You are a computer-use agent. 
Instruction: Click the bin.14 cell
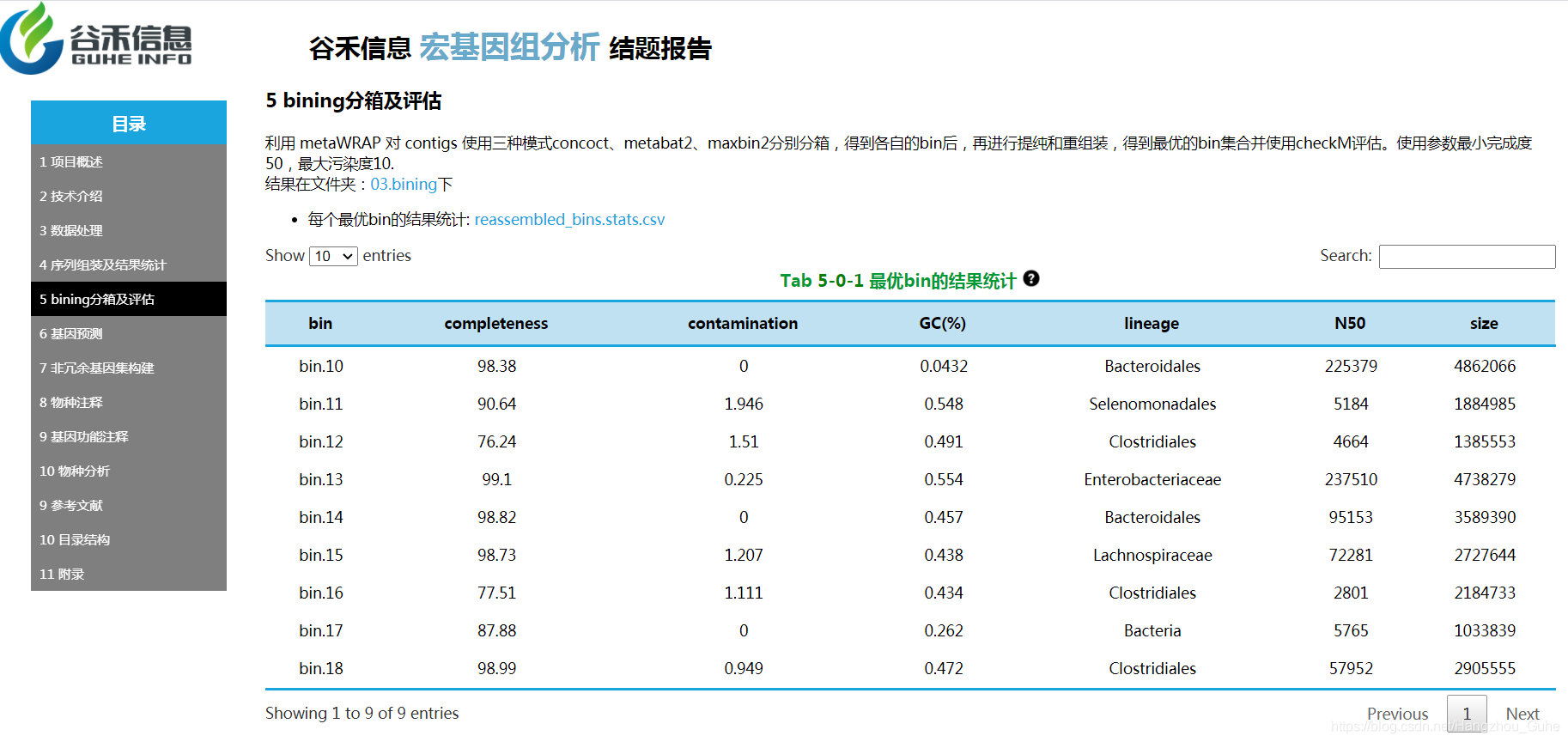(x=321, y=517)
